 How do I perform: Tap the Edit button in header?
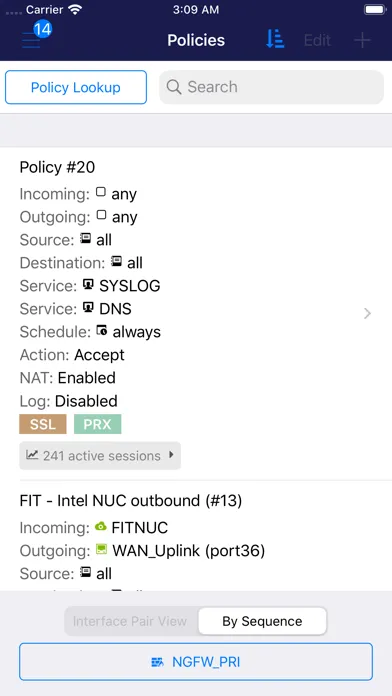click(317, 40)
